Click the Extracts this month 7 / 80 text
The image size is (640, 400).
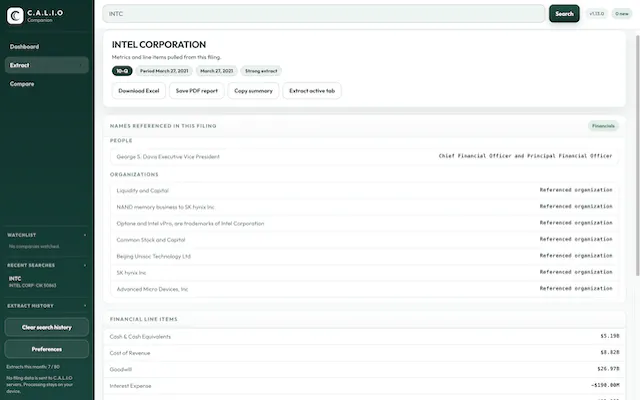click(33, 367)
